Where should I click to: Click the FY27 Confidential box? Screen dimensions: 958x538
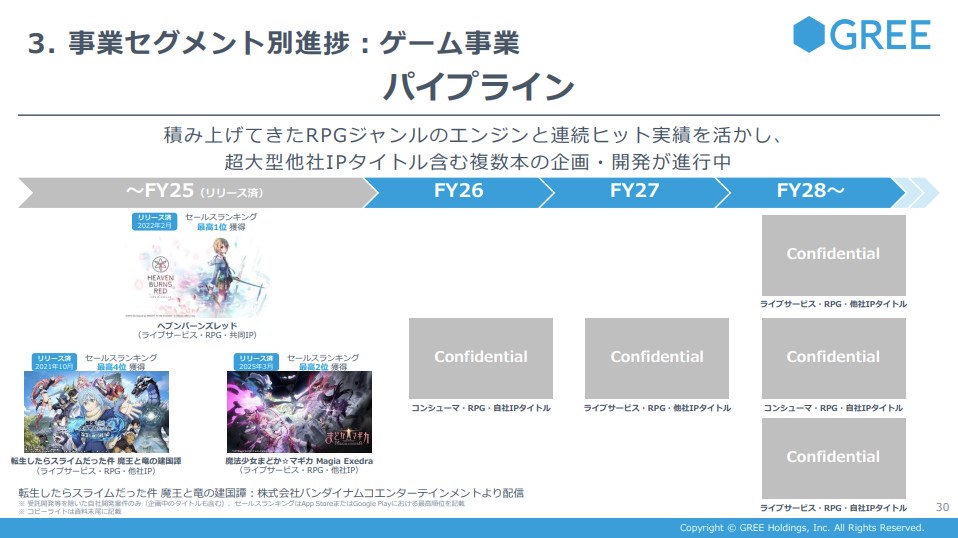(x=657, y=358)
